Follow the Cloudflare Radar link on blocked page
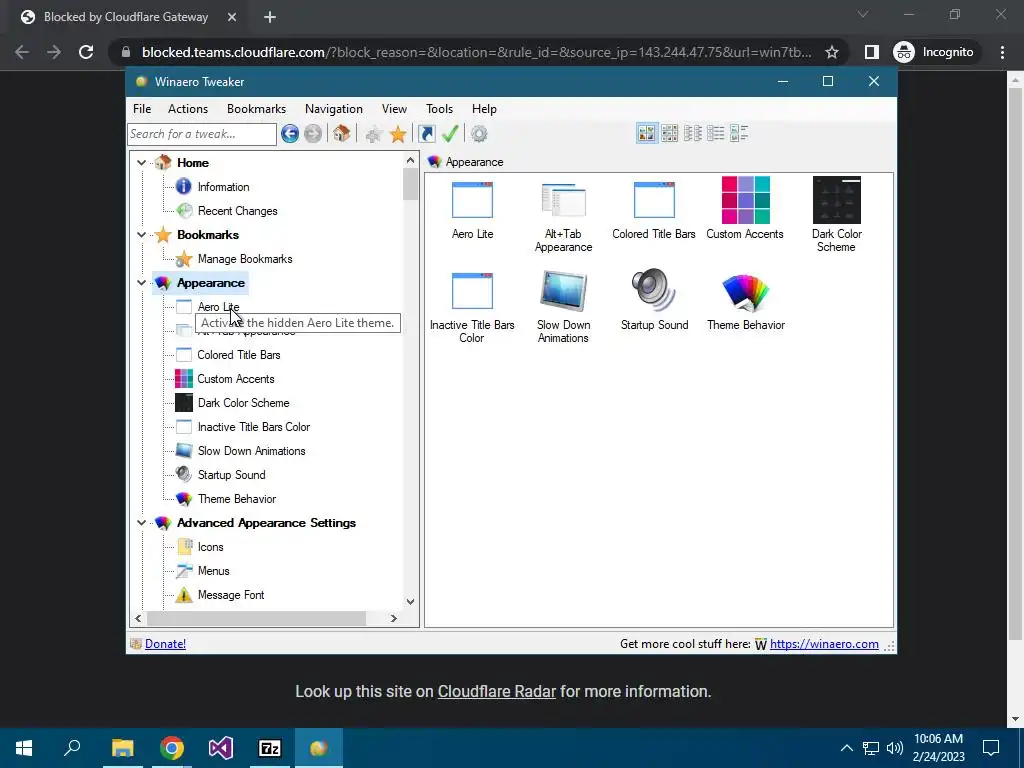Screen dimensions: 1024x768 click(496, 692)
